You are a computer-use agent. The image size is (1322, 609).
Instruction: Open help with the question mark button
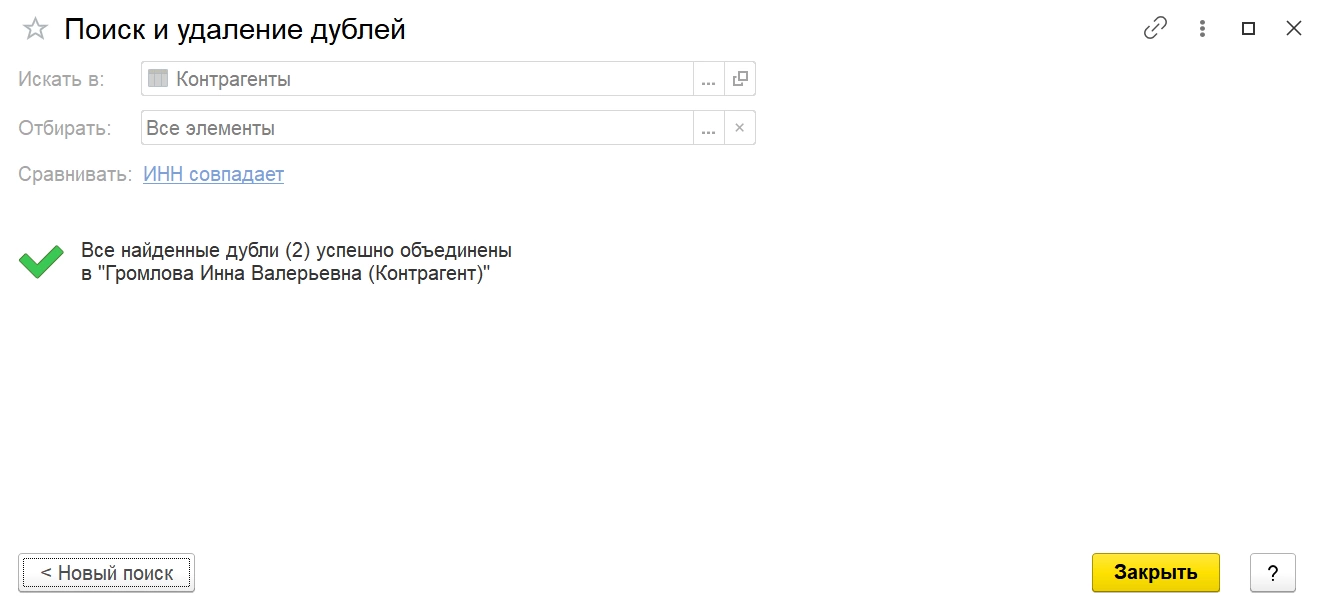1273,573
